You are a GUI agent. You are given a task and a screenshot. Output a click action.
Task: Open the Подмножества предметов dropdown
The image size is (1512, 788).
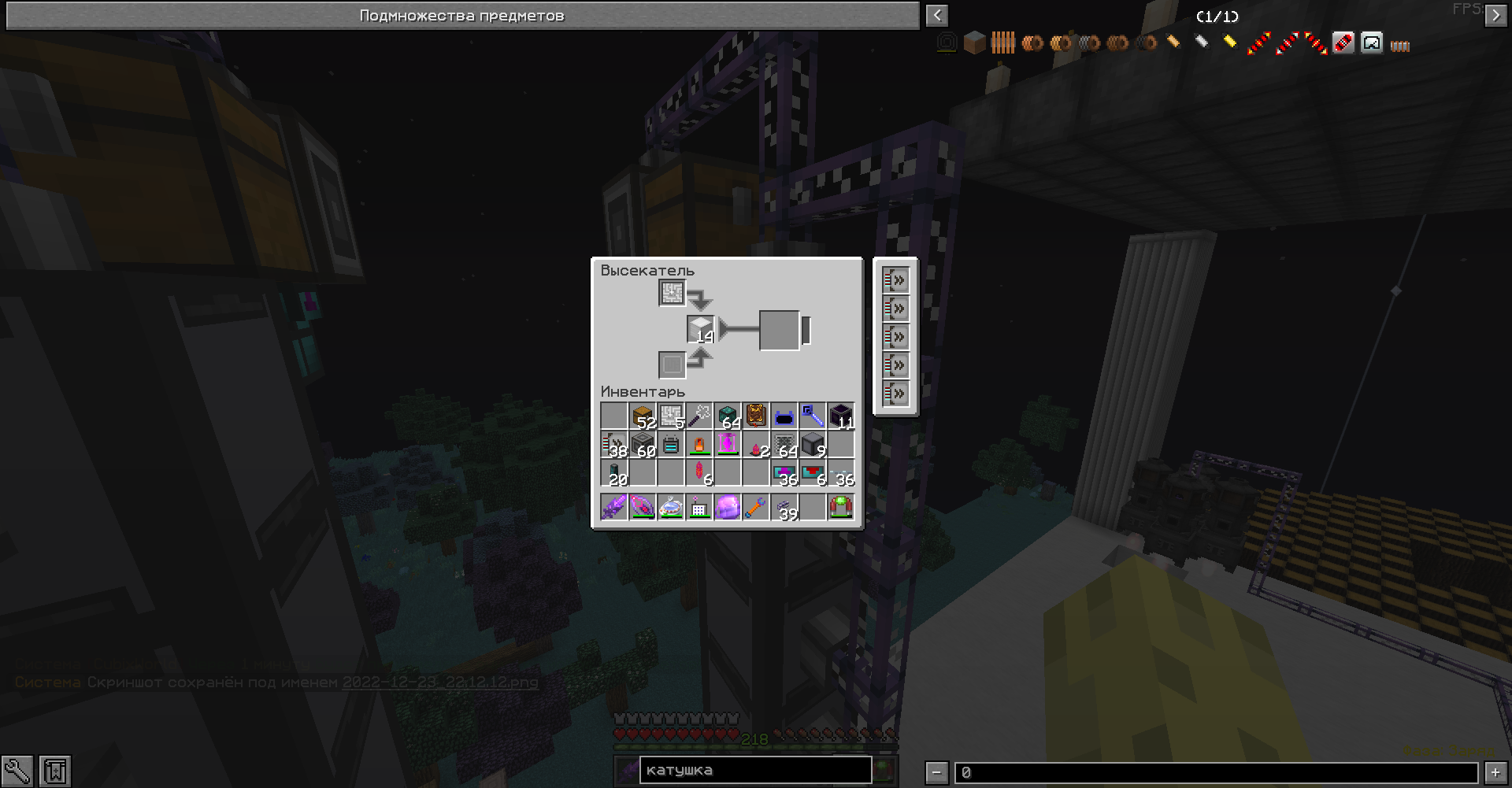click(x=462, y=16)
